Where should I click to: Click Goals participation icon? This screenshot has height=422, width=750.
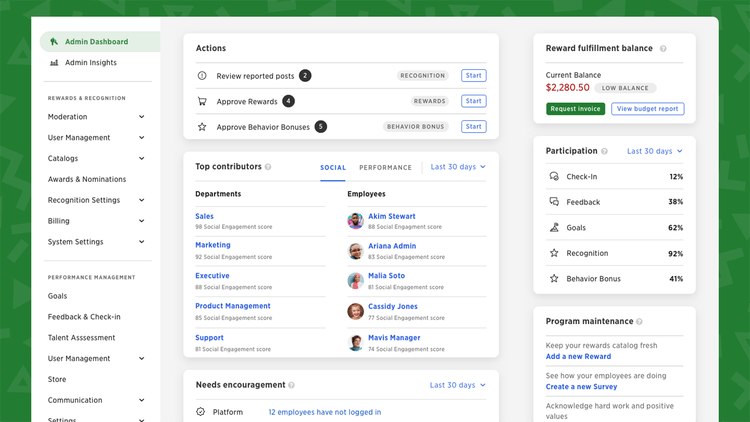[x=554, y=227]
